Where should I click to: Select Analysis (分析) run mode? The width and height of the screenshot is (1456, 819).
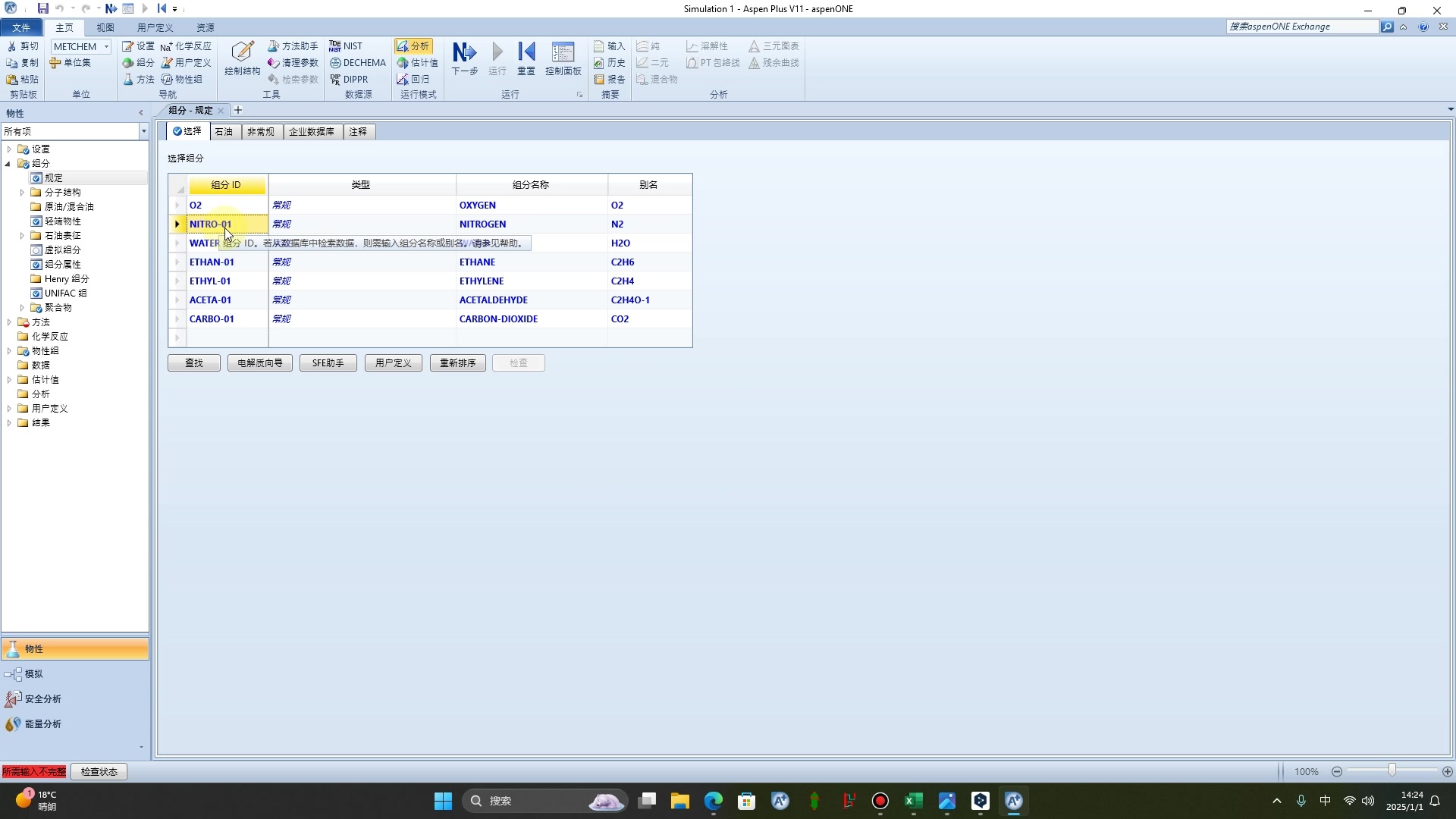pyautogui.click(x=413, y=46)
